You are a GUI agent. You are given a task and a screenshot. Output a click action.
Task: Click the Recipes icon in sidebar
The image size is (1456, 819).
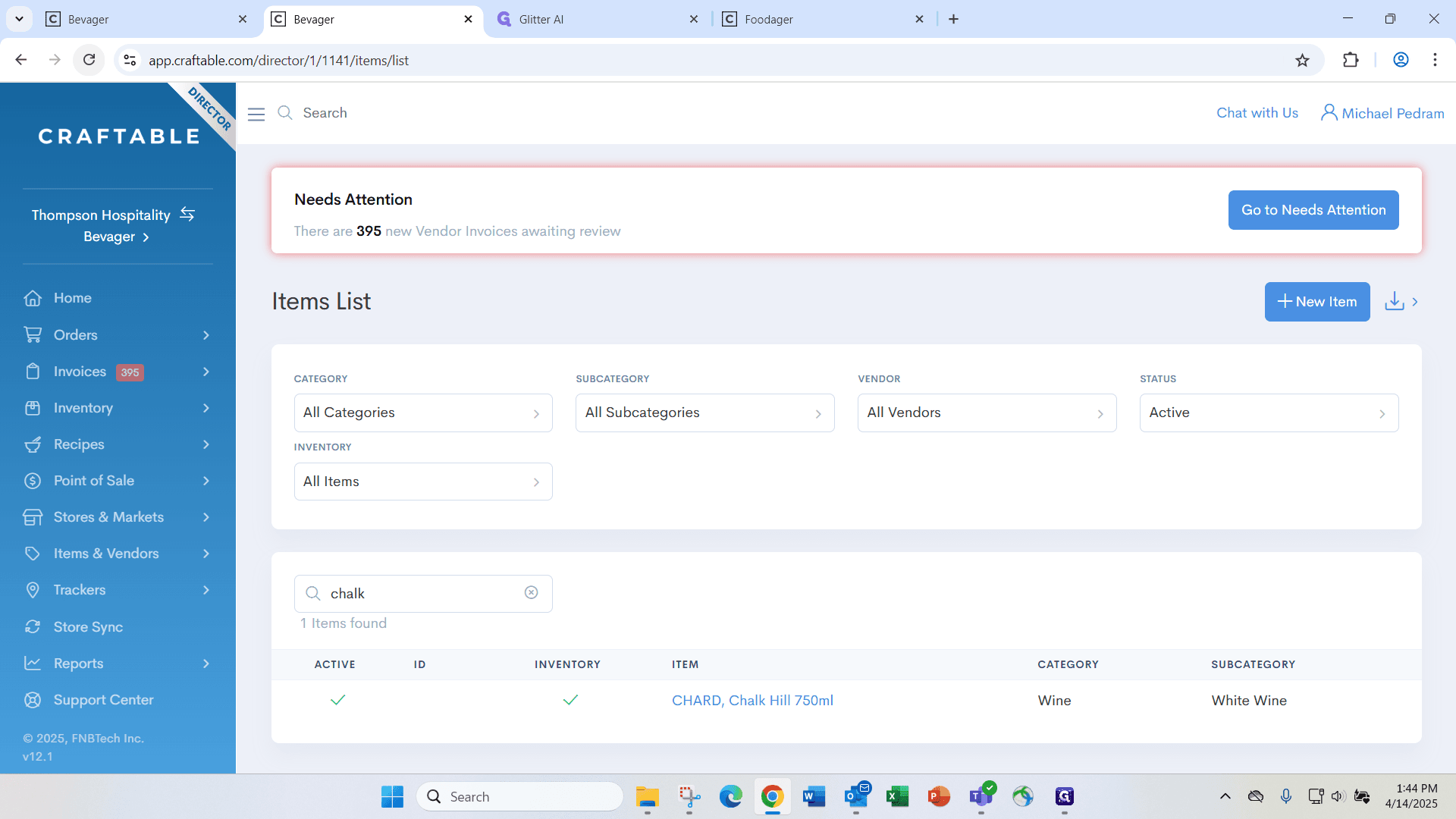33,444
